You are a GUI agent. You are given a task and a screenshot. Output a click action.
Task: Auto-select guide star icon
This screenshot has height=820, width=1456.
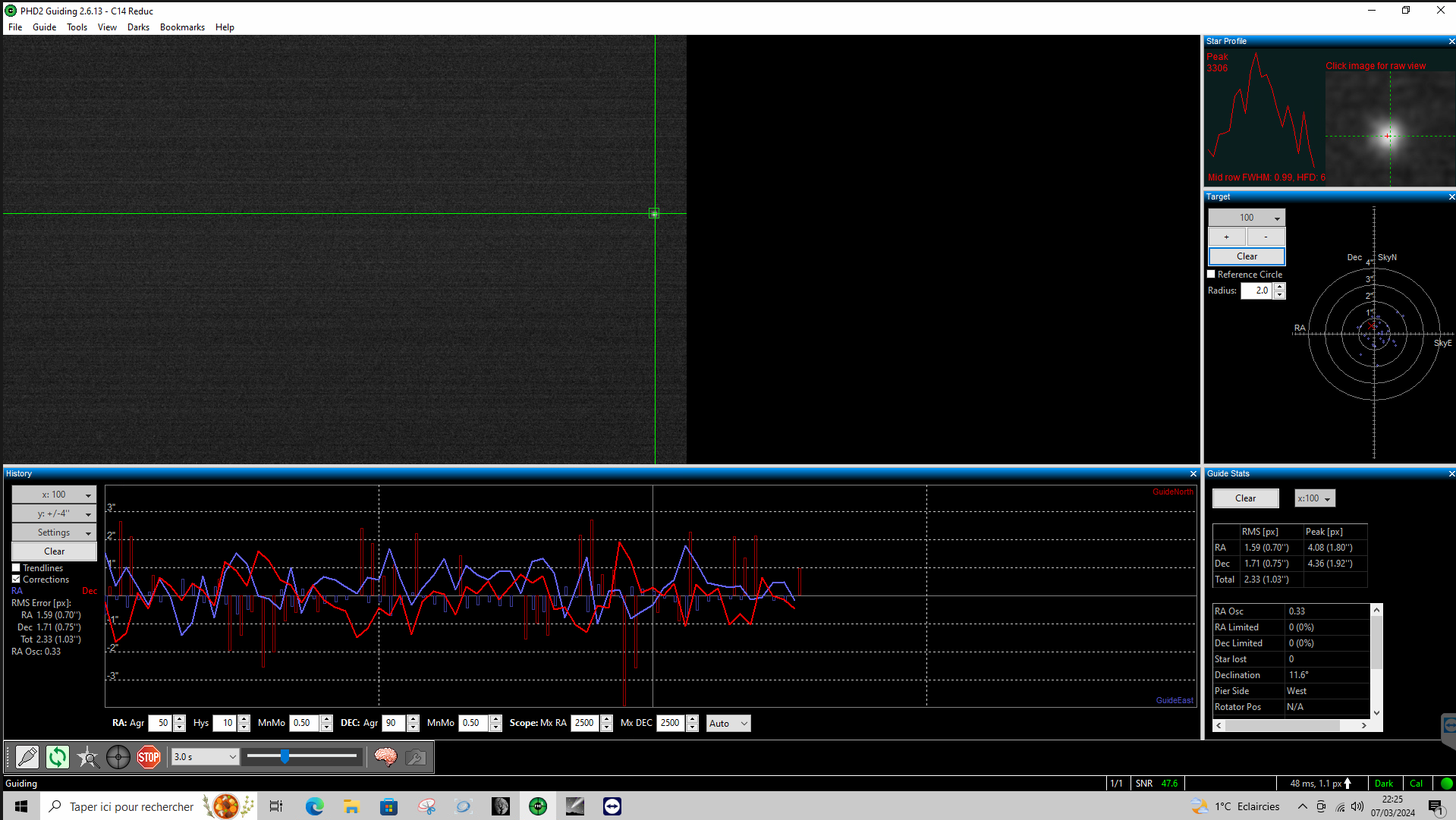click(x=88, y=756)
